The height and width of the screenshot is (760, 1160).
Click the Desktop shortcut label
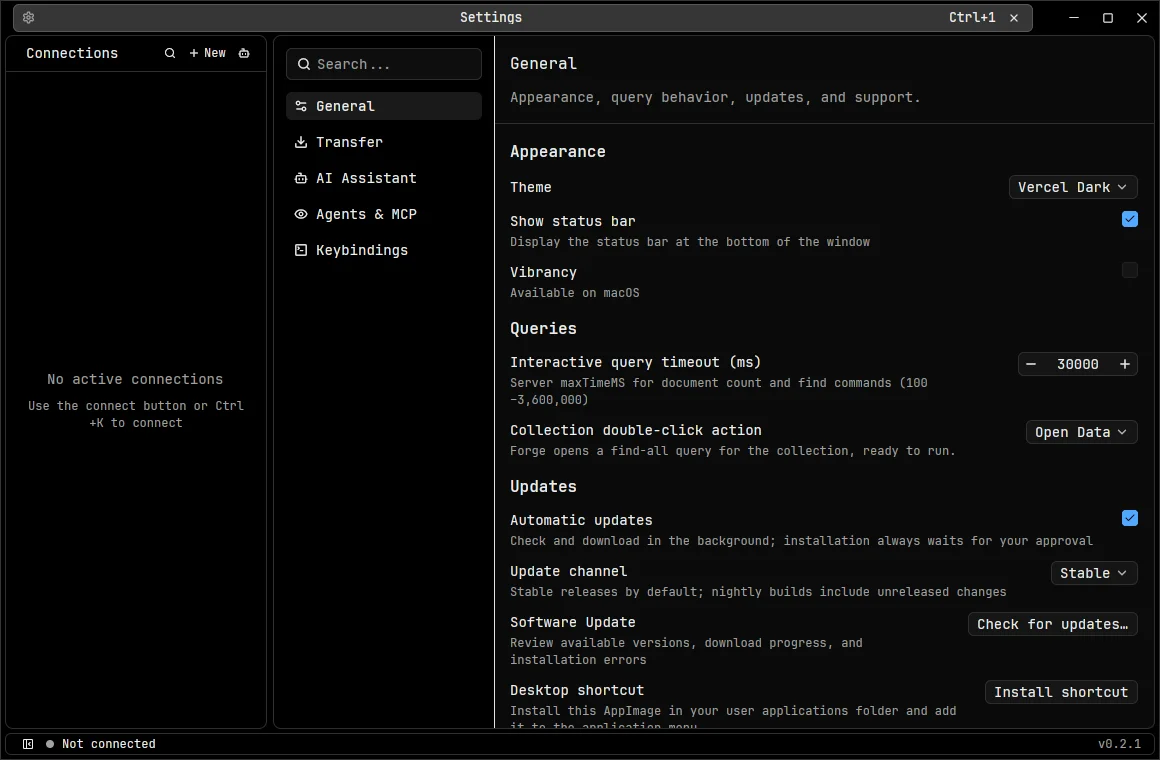click(577, 690)
